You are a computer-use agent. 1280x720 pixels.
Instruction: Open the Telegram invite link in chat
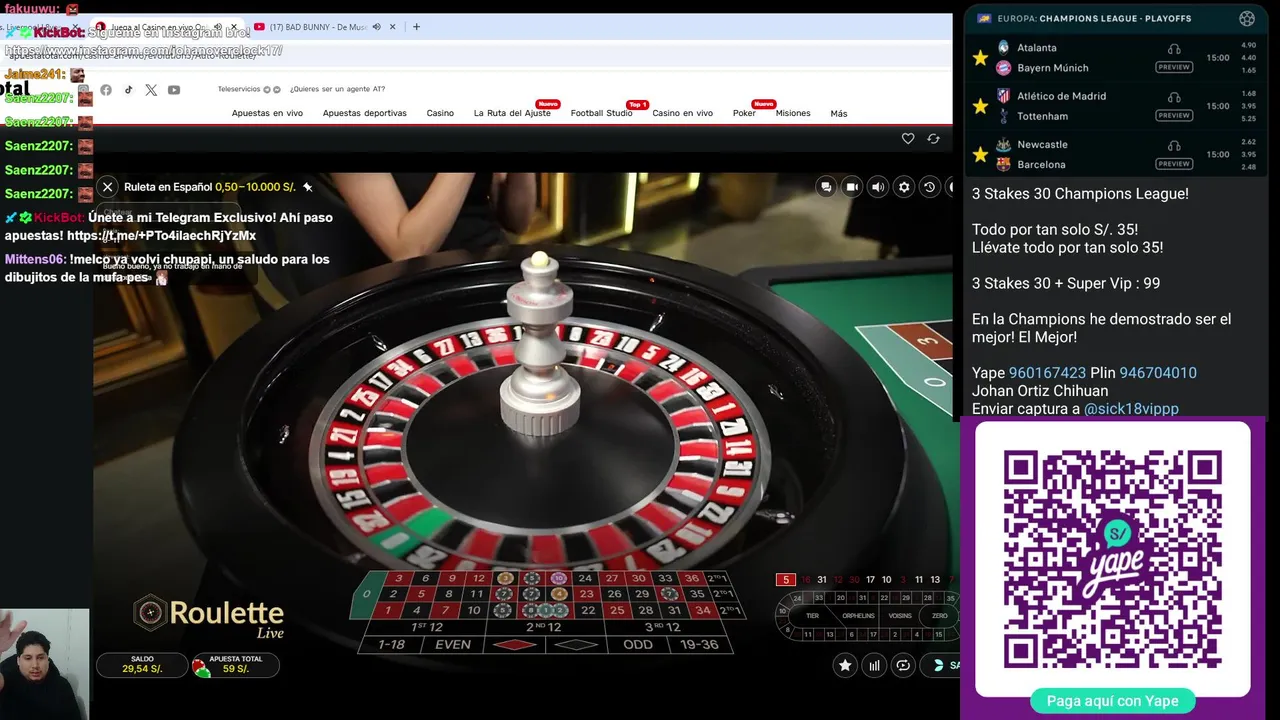[x=162, y=236]
